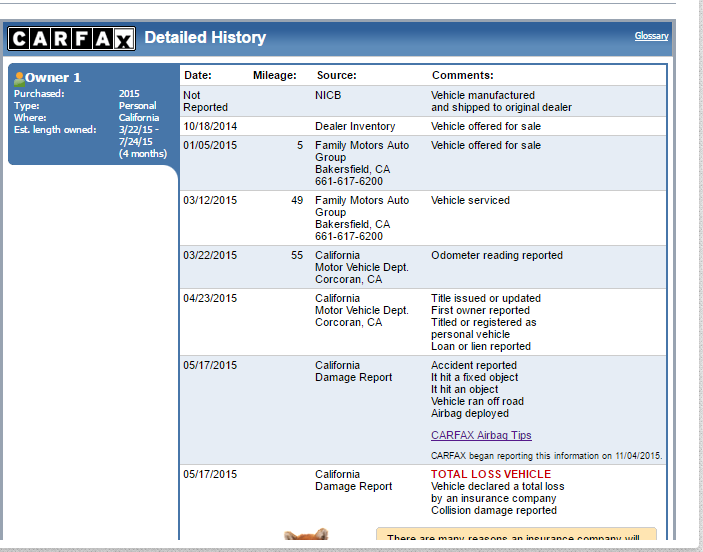Click the Date column header

pos(197,75)
